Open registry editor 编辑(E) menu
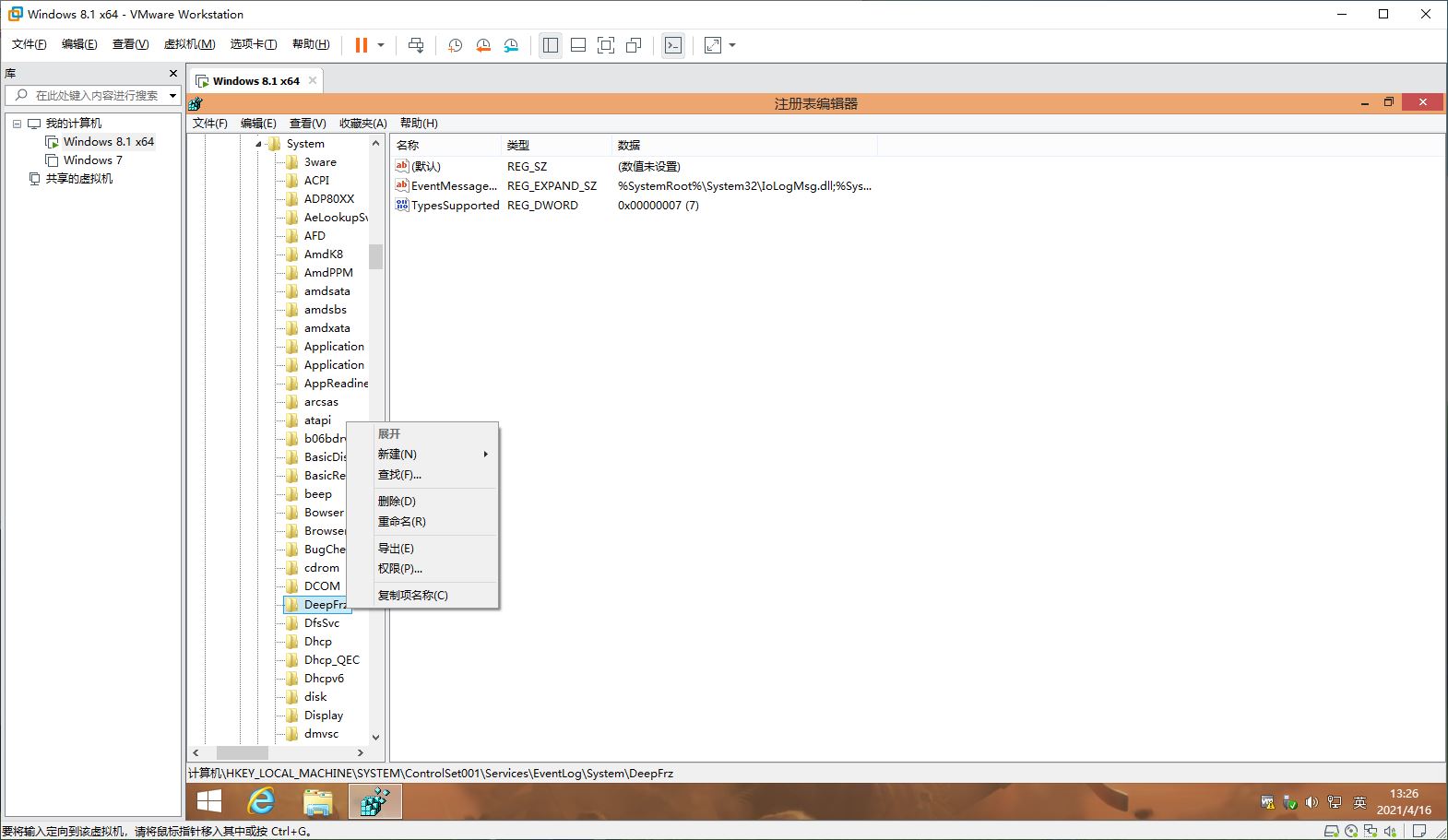Viewport: 1448px width, 840px height. (x=258, y=123)
